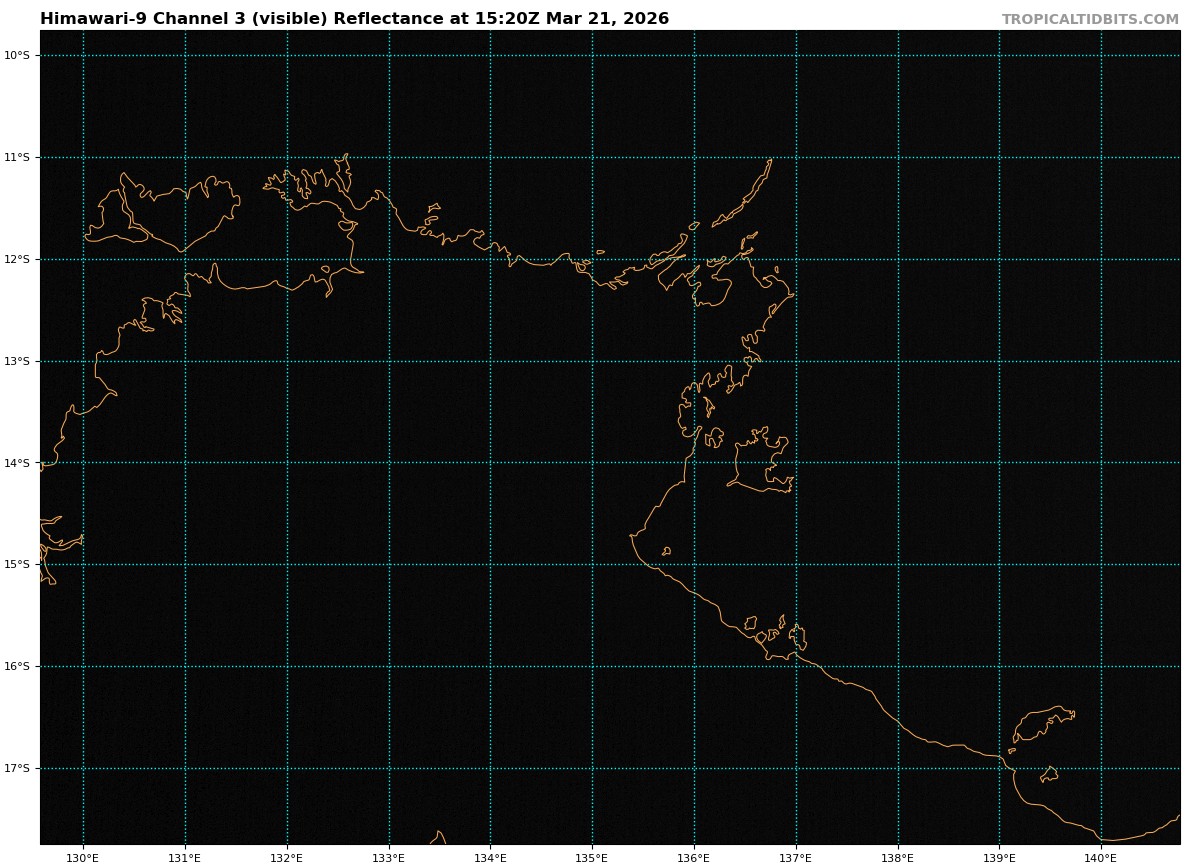Click the 134°E longitude label
Screen dimensions: 1200x867
(x=490, y=858)
